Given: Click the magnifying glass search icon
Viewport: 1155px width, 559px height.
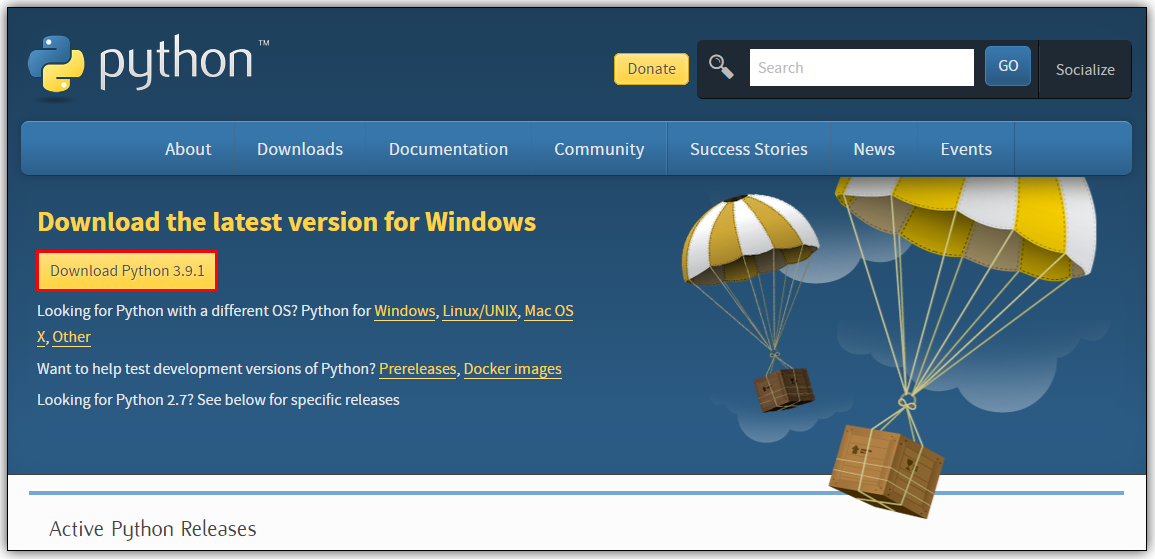Looking at the screenshot, I should click(721, 67).
